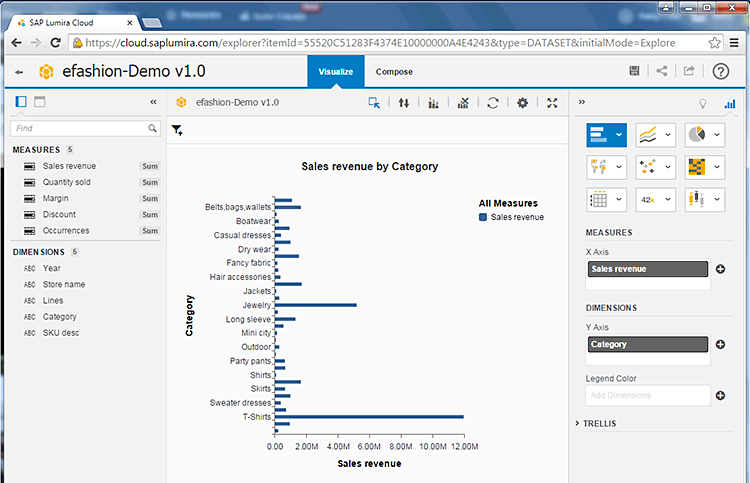Click the refresh icon in chart toolbar
This screenshot has width=750, height=483.
(493, 102)
